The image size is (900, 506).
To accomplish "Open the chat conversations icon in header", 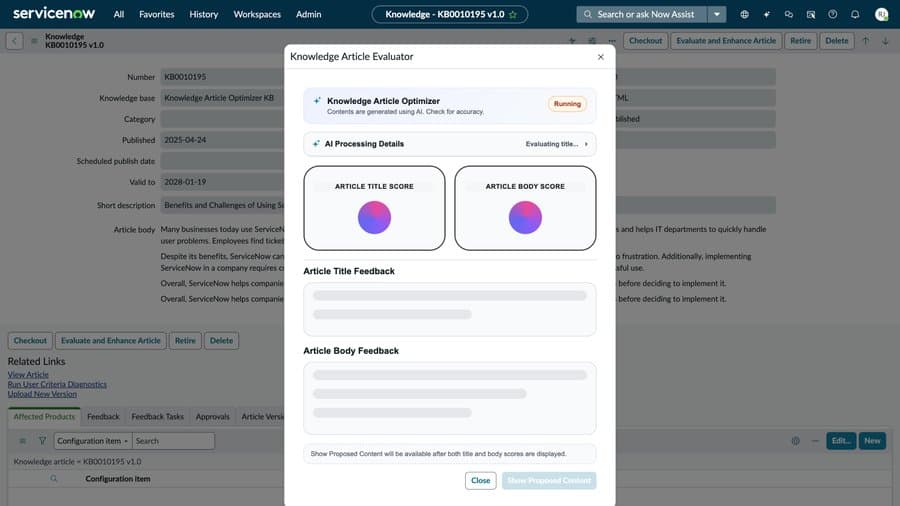I will tap(789, 14).
